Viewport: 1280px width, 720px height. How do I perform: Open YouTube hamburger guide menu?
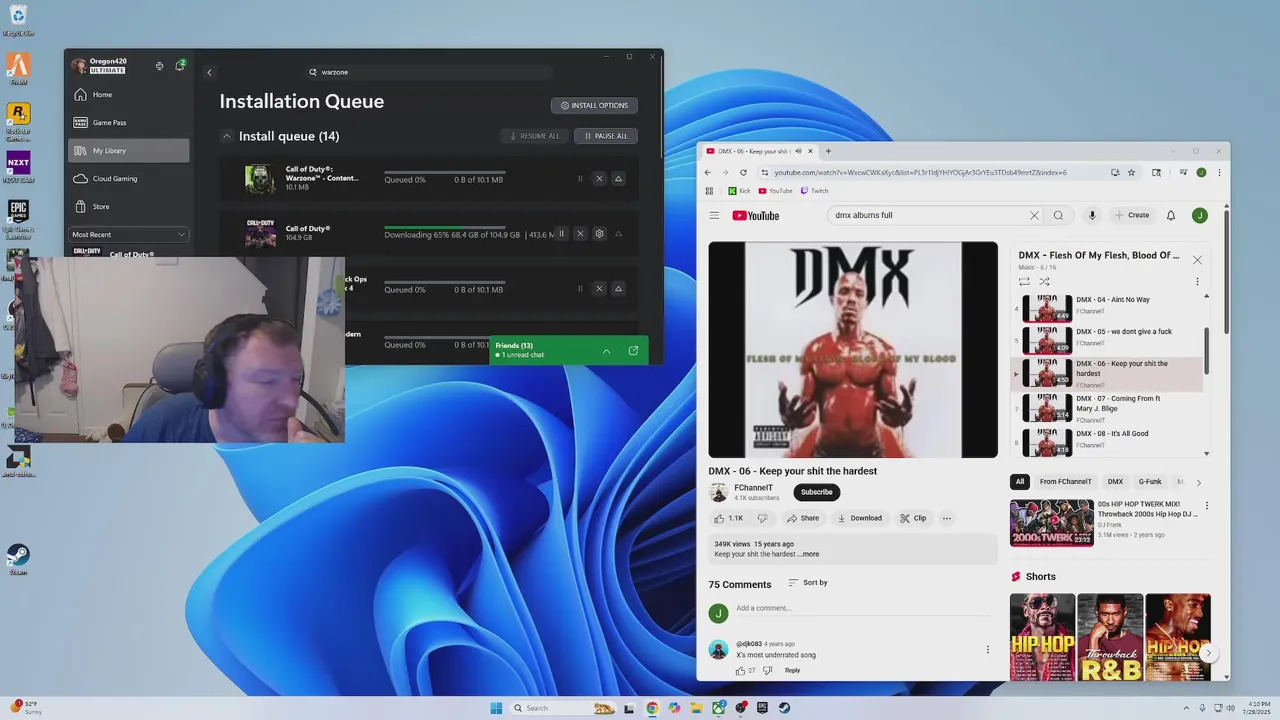click(714, 215)
